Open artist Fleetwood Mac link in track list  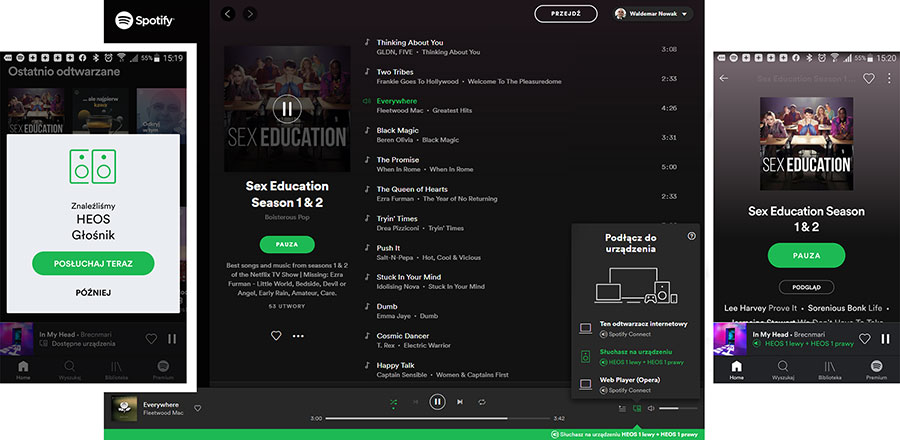point(401,110)
